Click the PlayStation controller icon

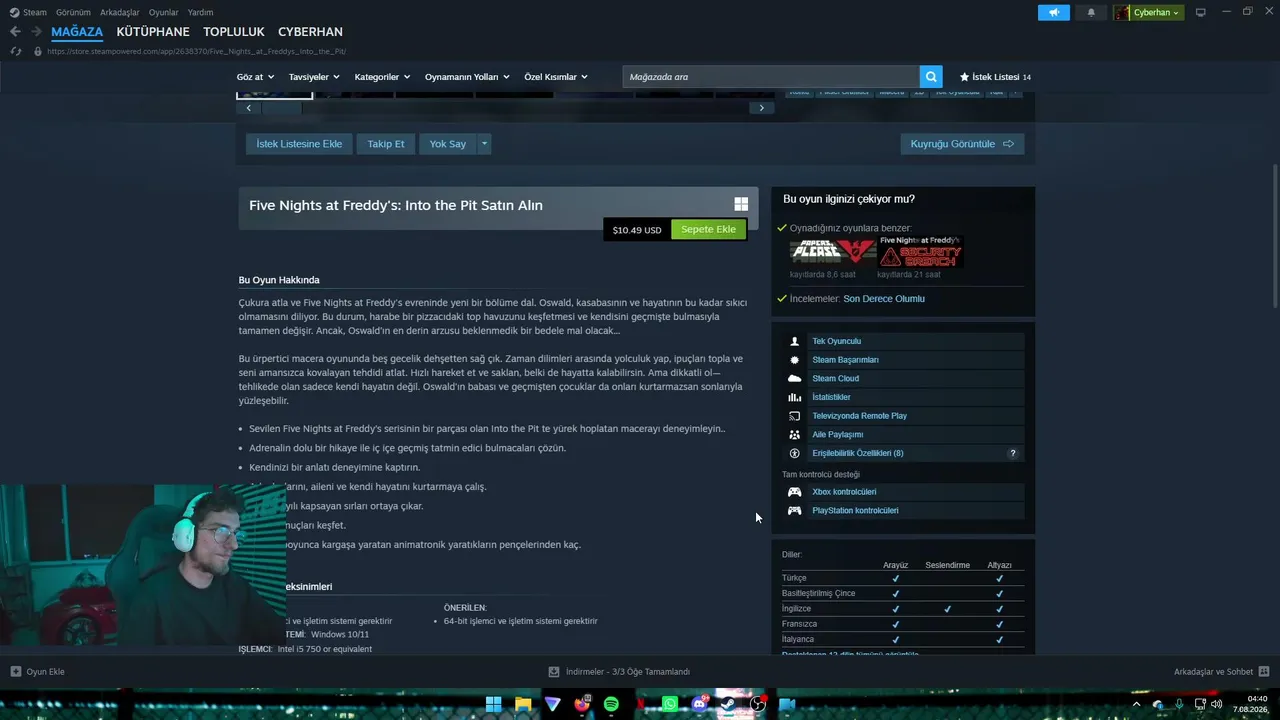794,511
